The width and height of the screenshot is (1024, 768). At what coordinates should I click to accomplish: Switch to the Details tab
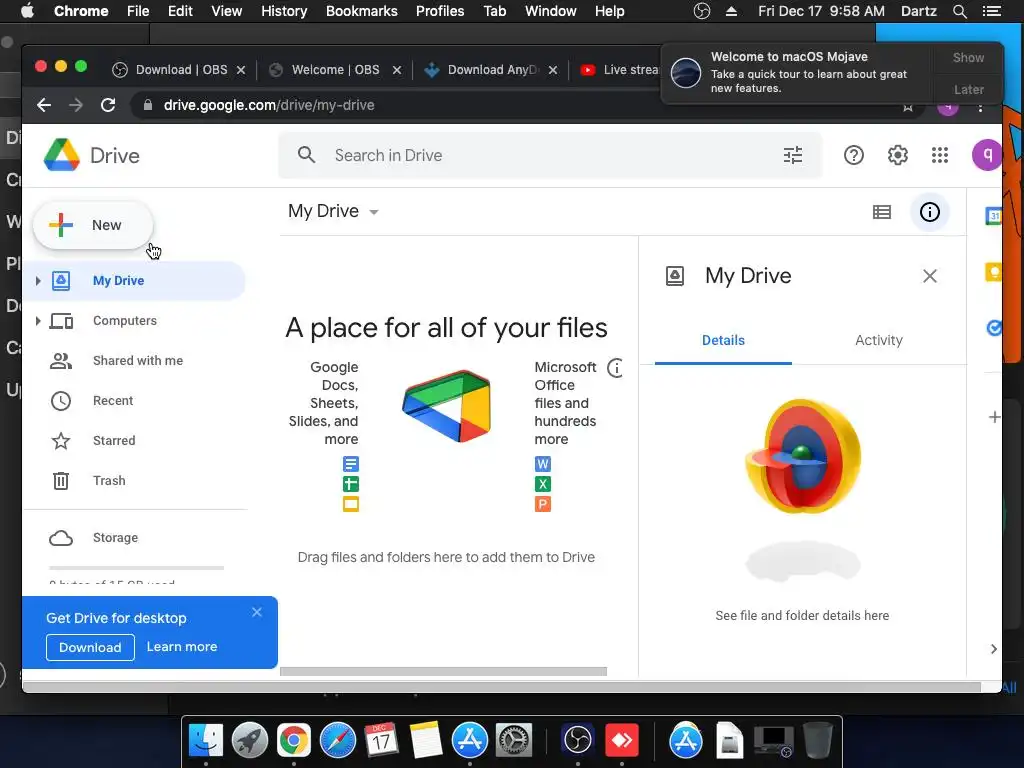click(723, 340)
